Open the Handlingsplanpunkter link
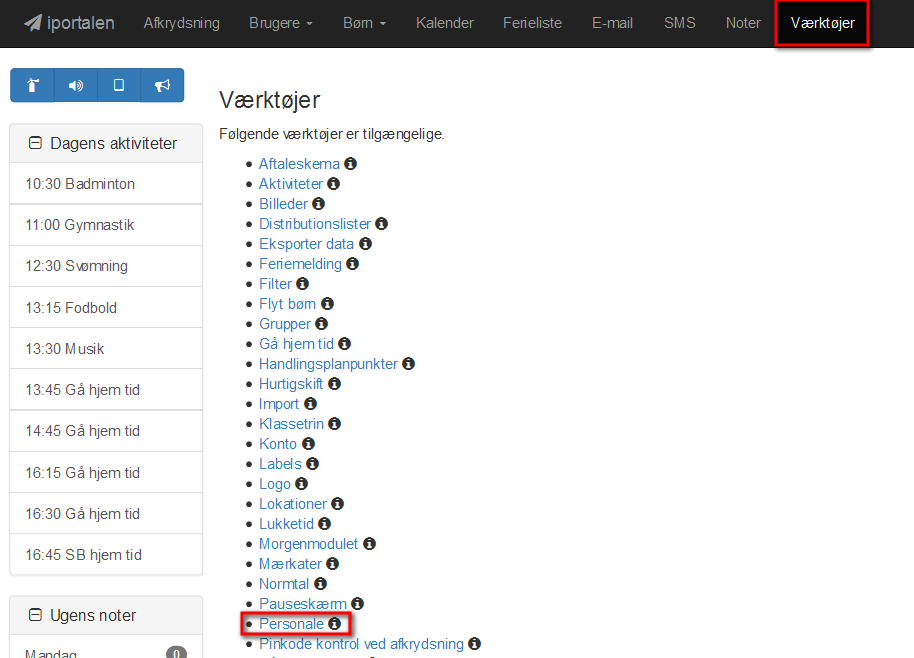This screenshot has width=914, height=658. pos(328,364)
